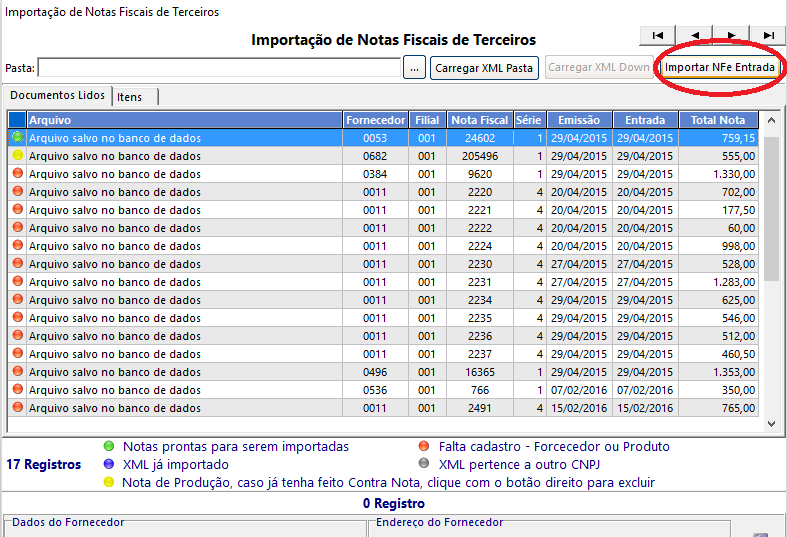Screen dimensions: 787x537
Task: Click the Importar NFe Entrada button
Action: point(720,67)
